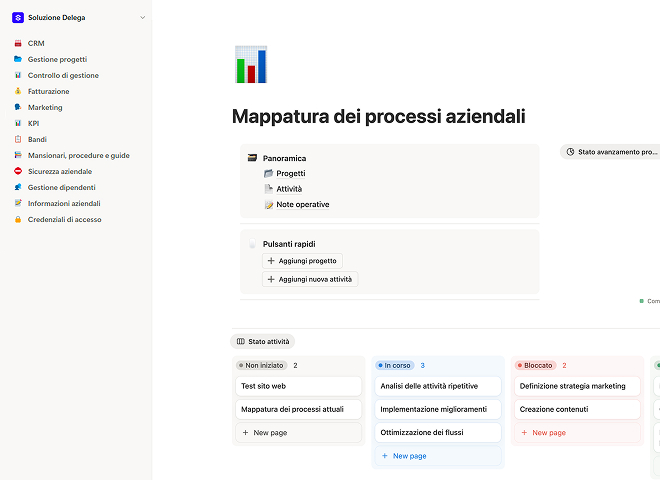Click the Informazioni aziendali memo icon

click(x=18, y=203)
